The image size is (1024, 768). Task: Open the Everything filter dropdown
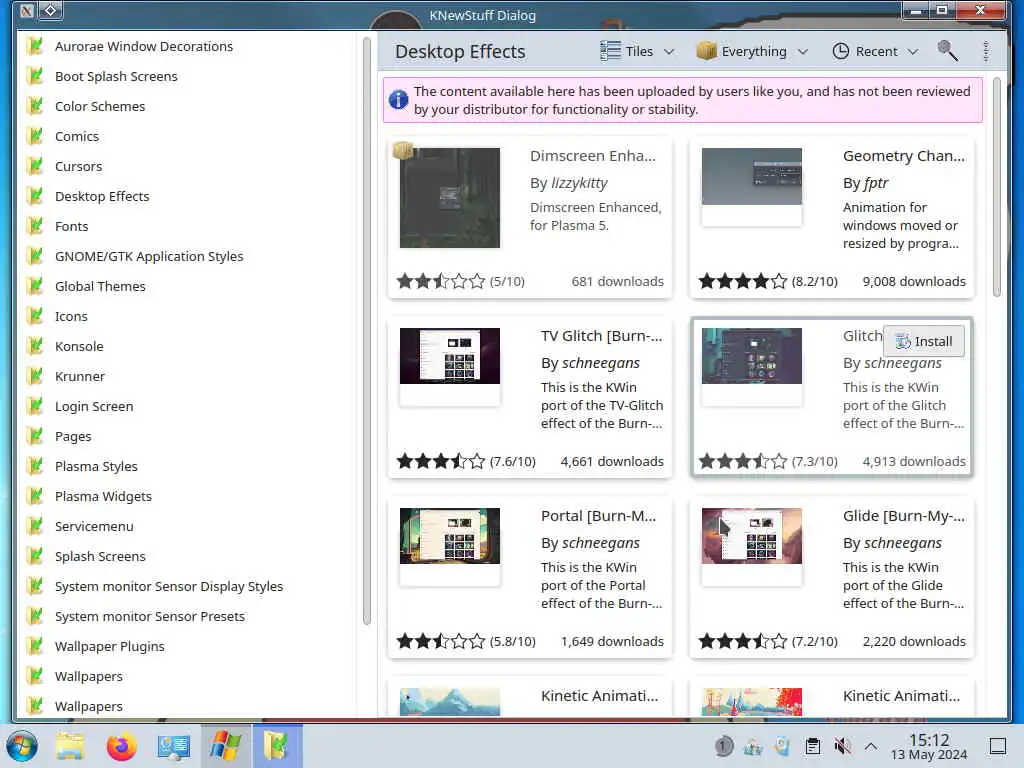click(752, 51)
